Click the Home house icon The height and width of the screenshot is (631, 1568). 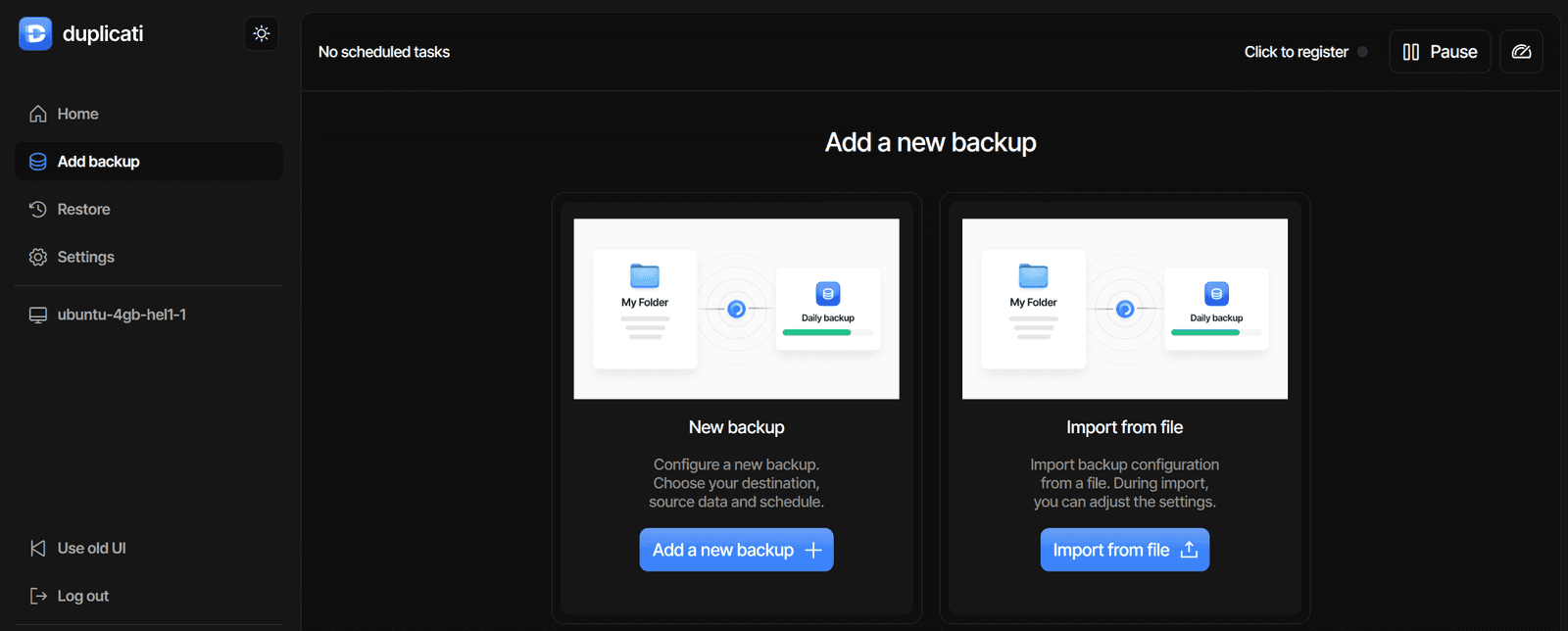(x=38, y=114)
